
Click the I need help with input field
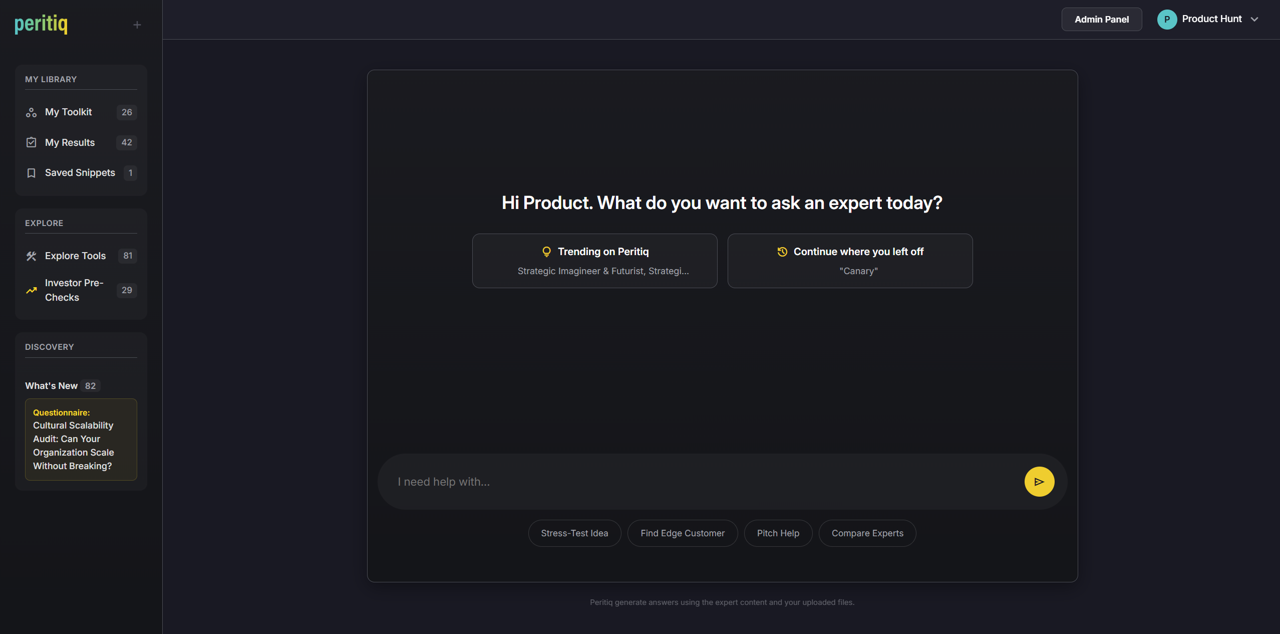coord(700,481)
